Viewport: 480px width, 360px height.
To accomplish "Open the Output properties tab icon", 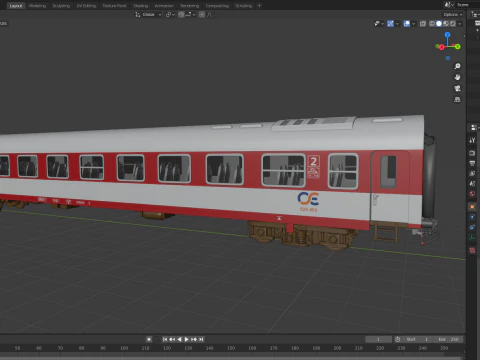I will coord(472,163).
